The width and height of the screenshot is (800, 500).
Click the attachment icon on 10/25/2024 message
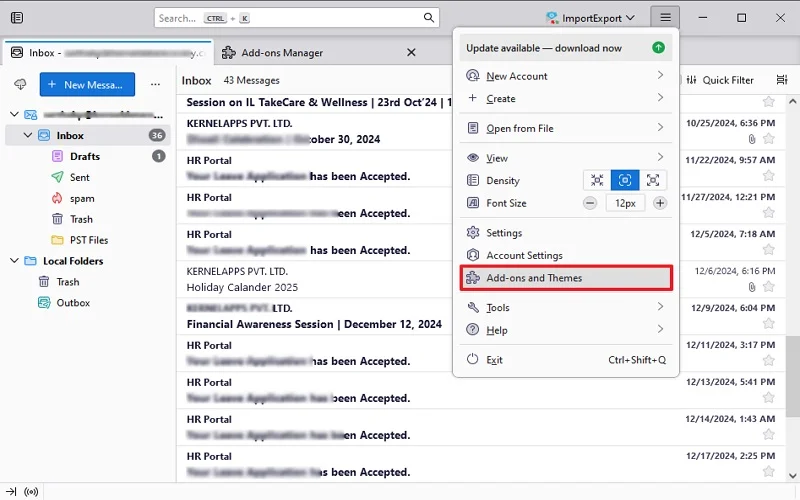point(752,139)
